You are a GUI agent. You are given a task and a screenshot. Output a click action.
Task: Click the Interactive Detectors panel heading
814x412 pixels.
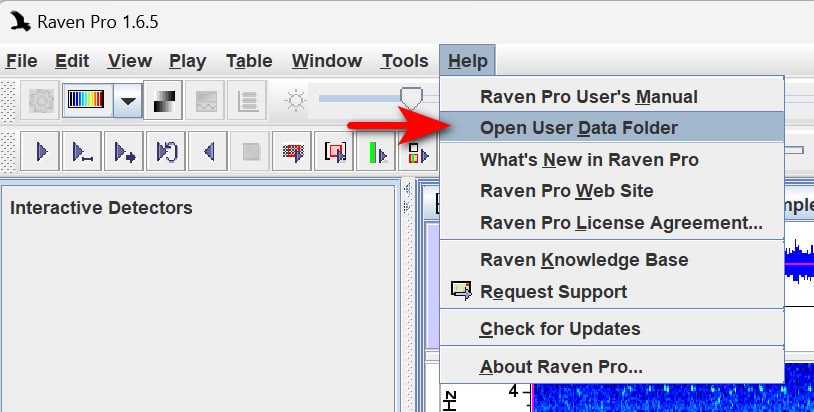(101, 208)
